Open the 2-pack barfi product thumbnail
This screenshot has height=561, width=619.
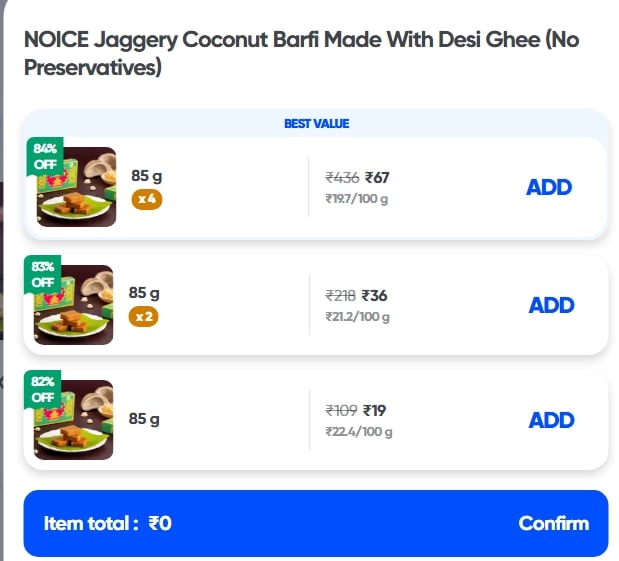click(x=80, y=308)
